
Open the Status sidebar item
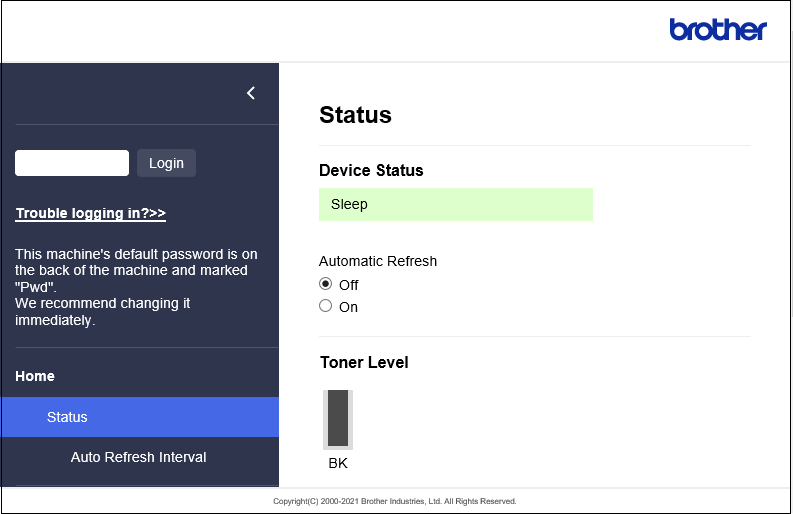pyautogui.click(x=67, y=417)
